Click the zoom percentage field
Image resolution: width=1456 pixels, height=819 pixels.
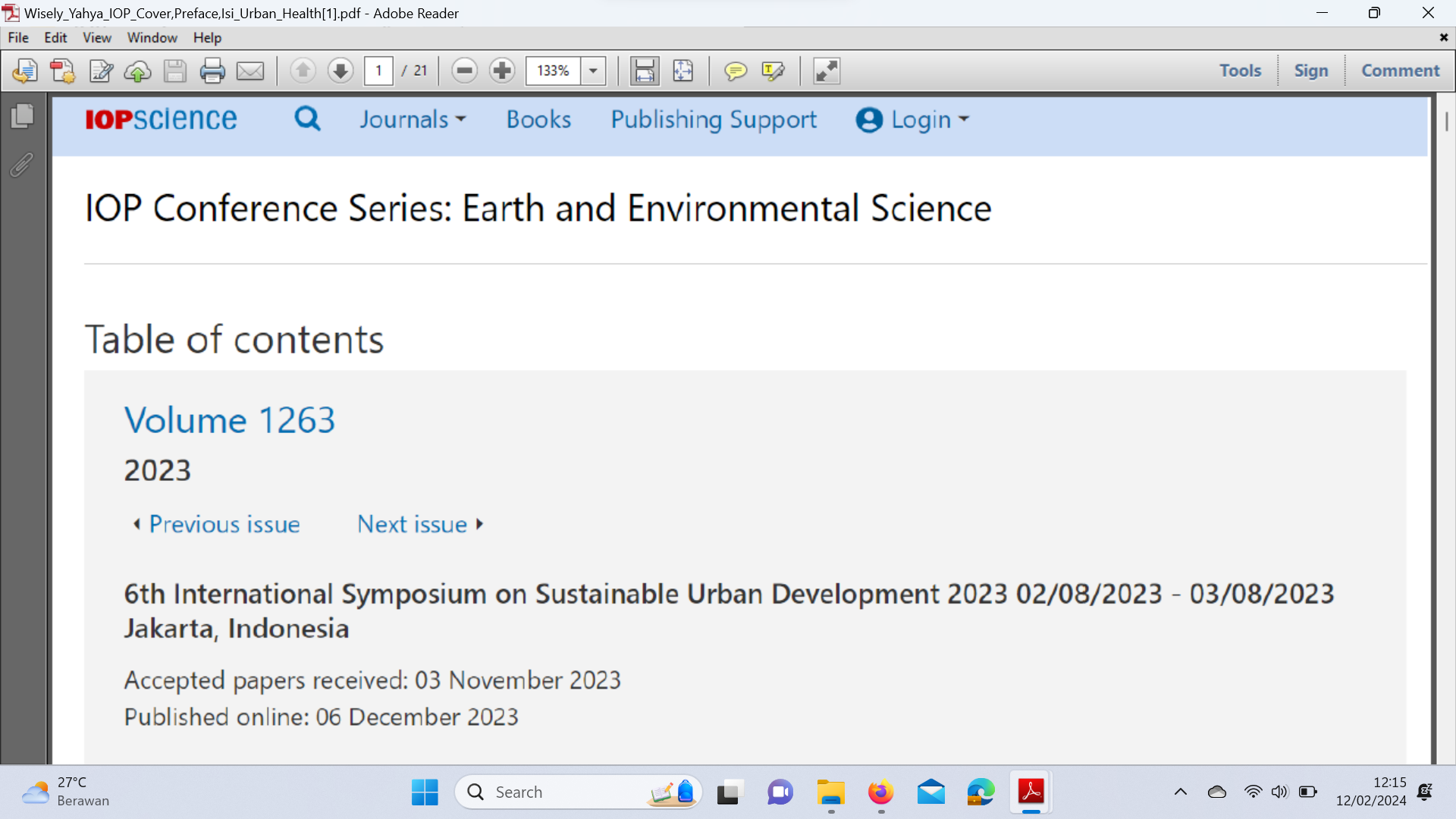pos(554,71)
